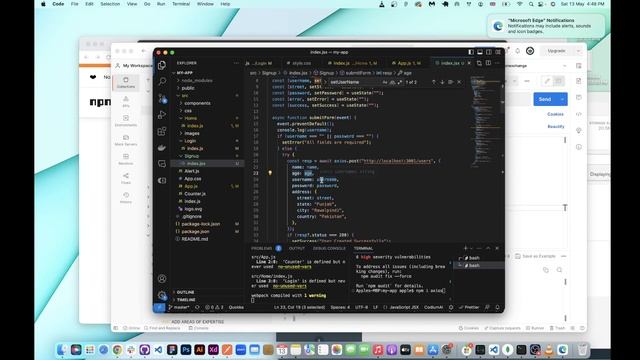
Task: Open Adobe XD from the Dock
Action: click(x=213, y=349)
